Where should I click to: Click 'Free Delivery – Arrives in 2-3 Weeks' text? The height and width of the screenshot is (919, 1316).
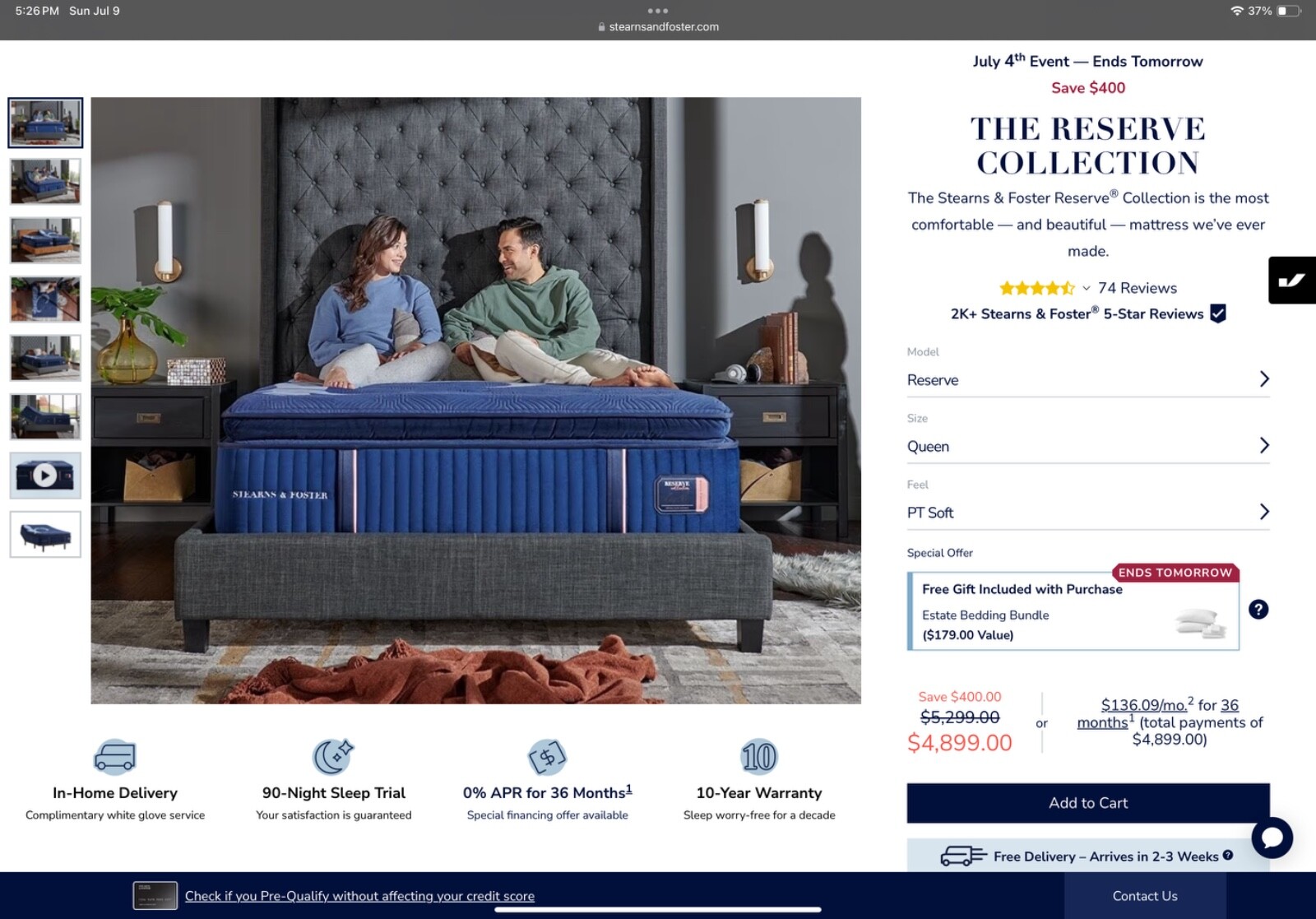(x=1105, y=856)
